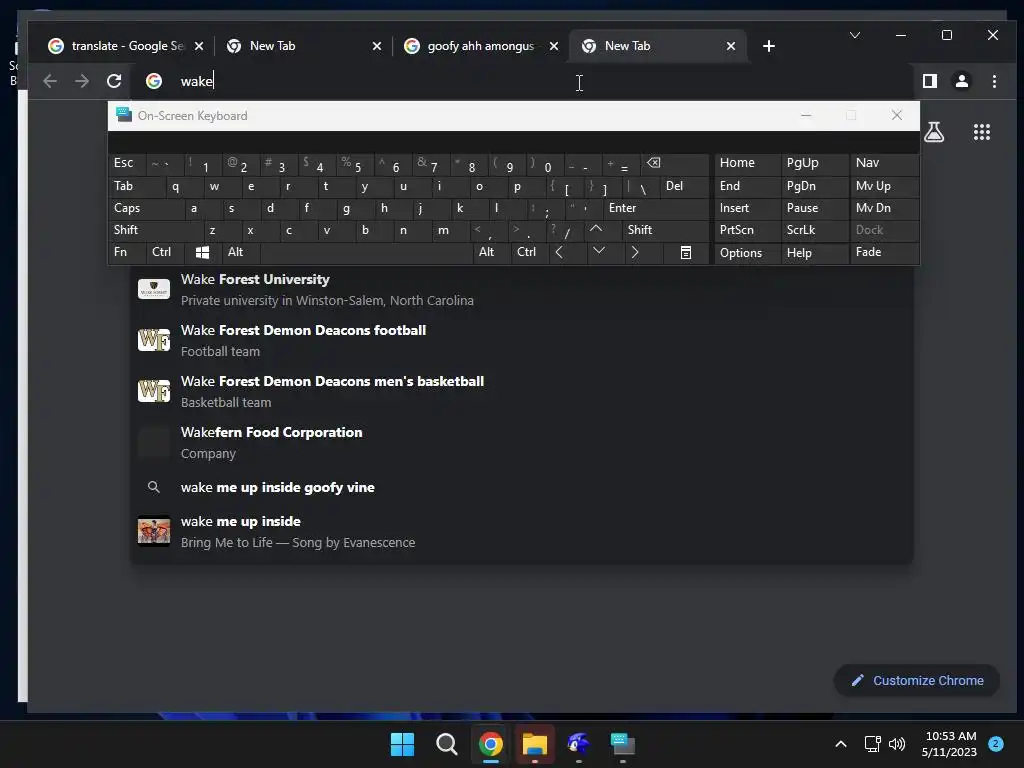Screen dimensions: 1024x768
Task: Go back with the Chrome back arrow
Action: pyautogui.click(x=50, y=81)
